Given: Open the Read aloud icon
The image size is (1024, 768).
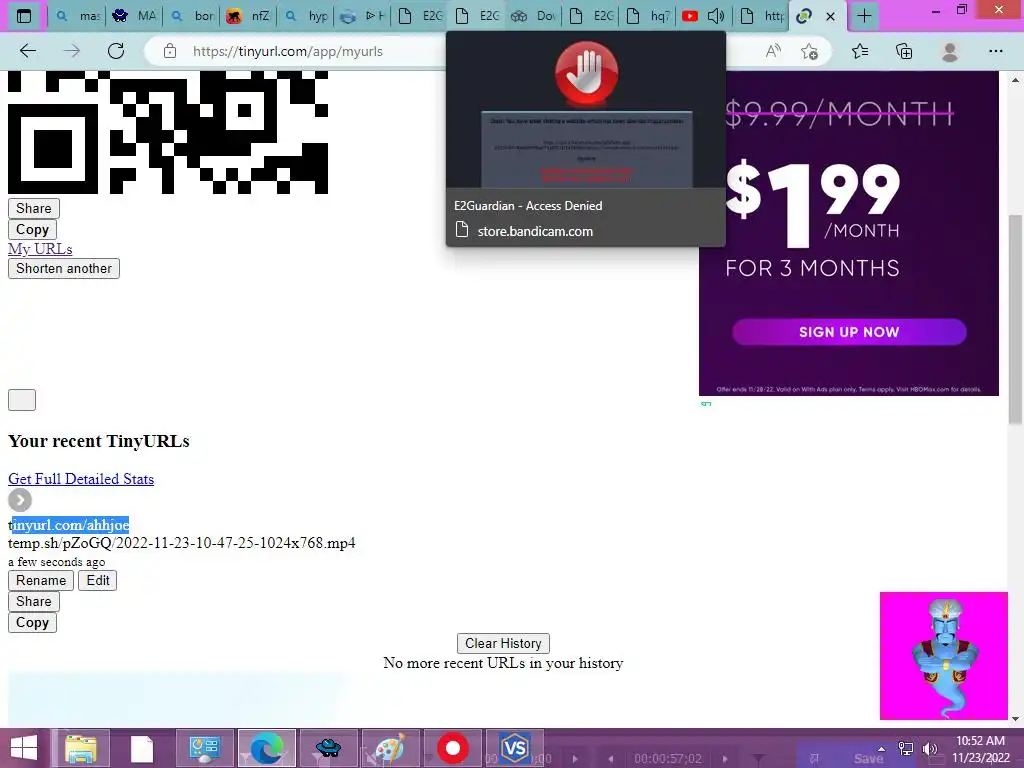Looking at the screenshot, I should (x=773, y=51).
